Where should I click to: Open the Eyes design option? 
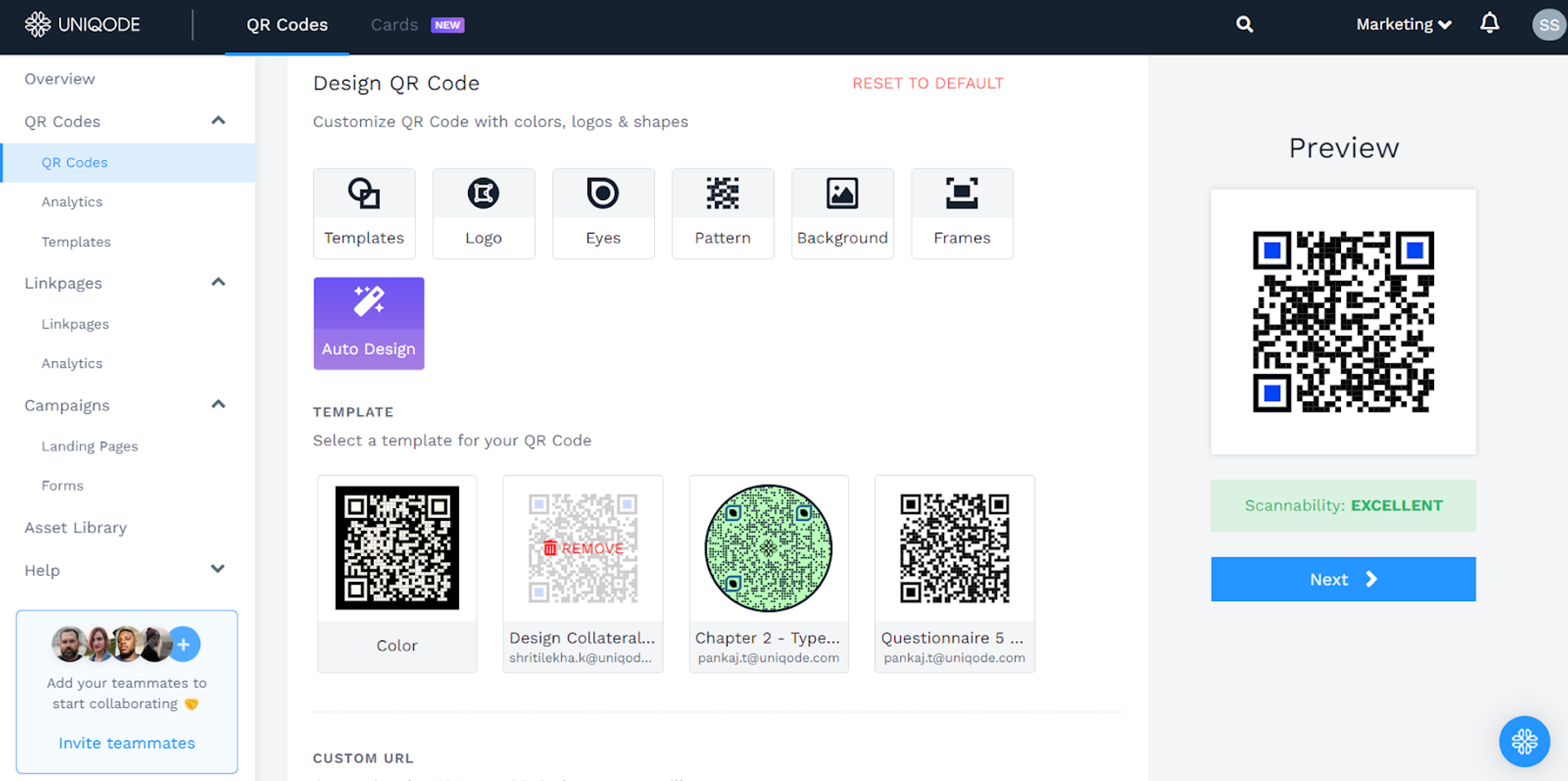[x=604, y=213]
